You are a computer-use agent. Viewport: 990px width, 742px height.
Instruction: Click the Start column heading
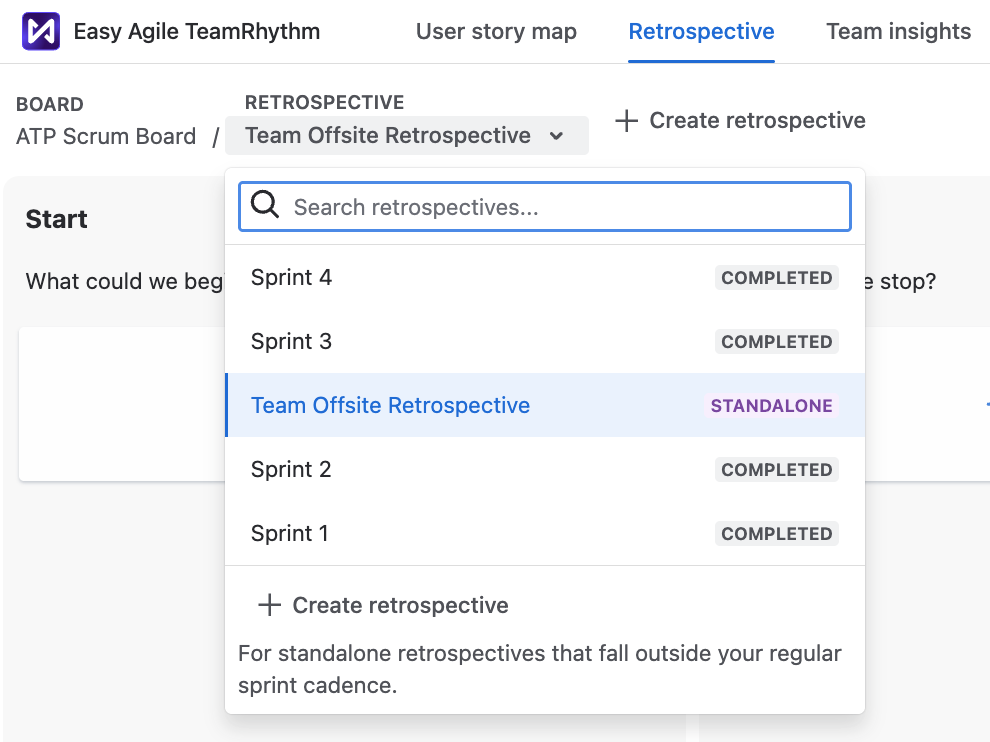click(x=56, y=219)
